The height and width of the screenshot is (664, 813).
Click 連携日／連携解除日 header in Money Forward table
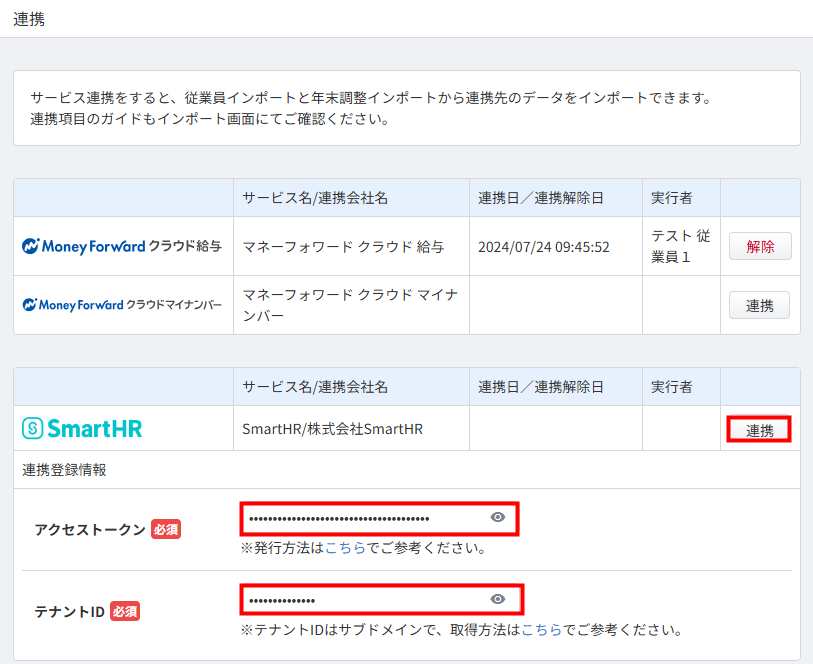541,198
